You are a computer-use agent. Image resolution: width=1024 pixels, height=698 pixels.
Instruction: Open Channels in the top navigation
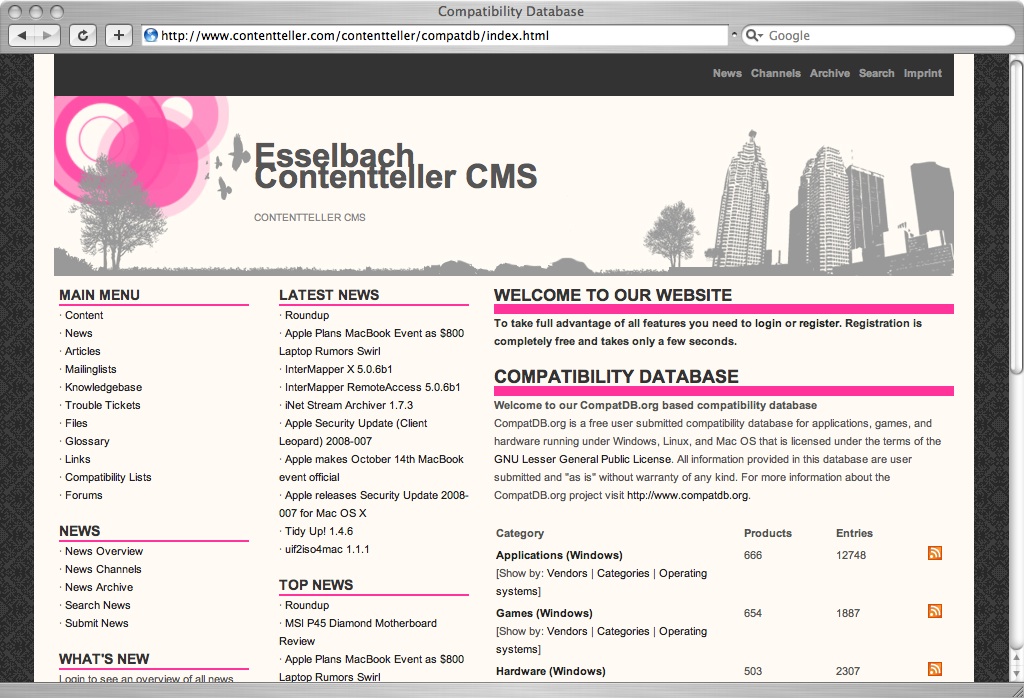[x=775, y=73]
